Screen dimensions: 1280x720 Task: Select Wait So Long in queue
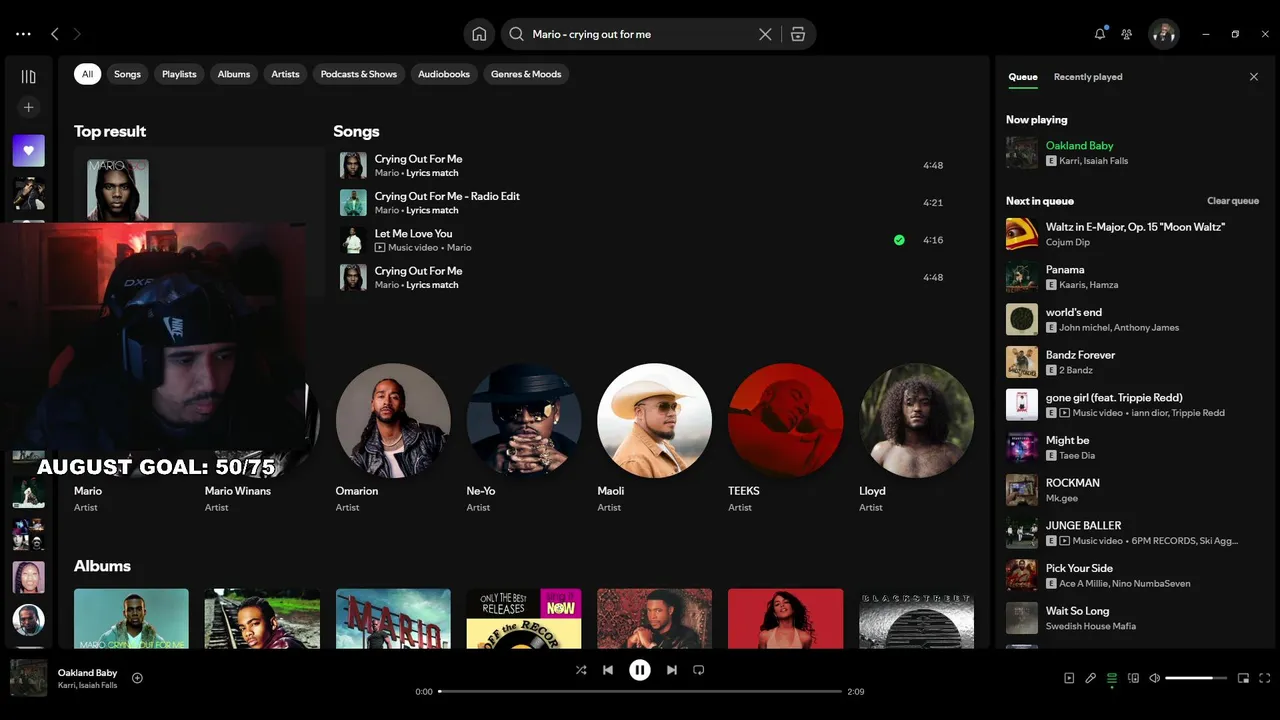(1133, 618)
